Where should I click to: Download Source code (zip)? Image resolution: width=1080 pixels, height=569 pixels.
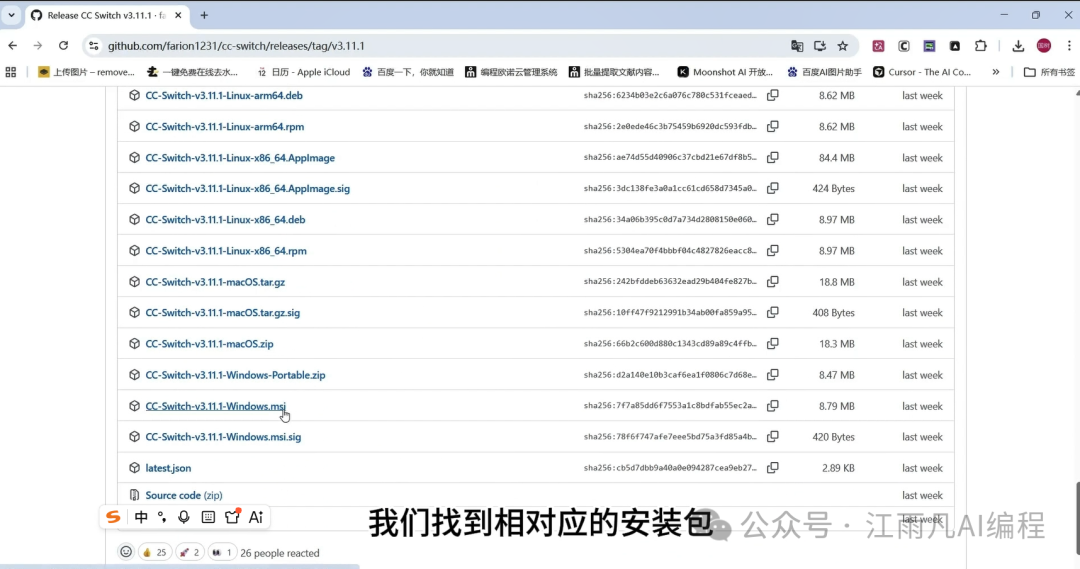tap(183, 495)
